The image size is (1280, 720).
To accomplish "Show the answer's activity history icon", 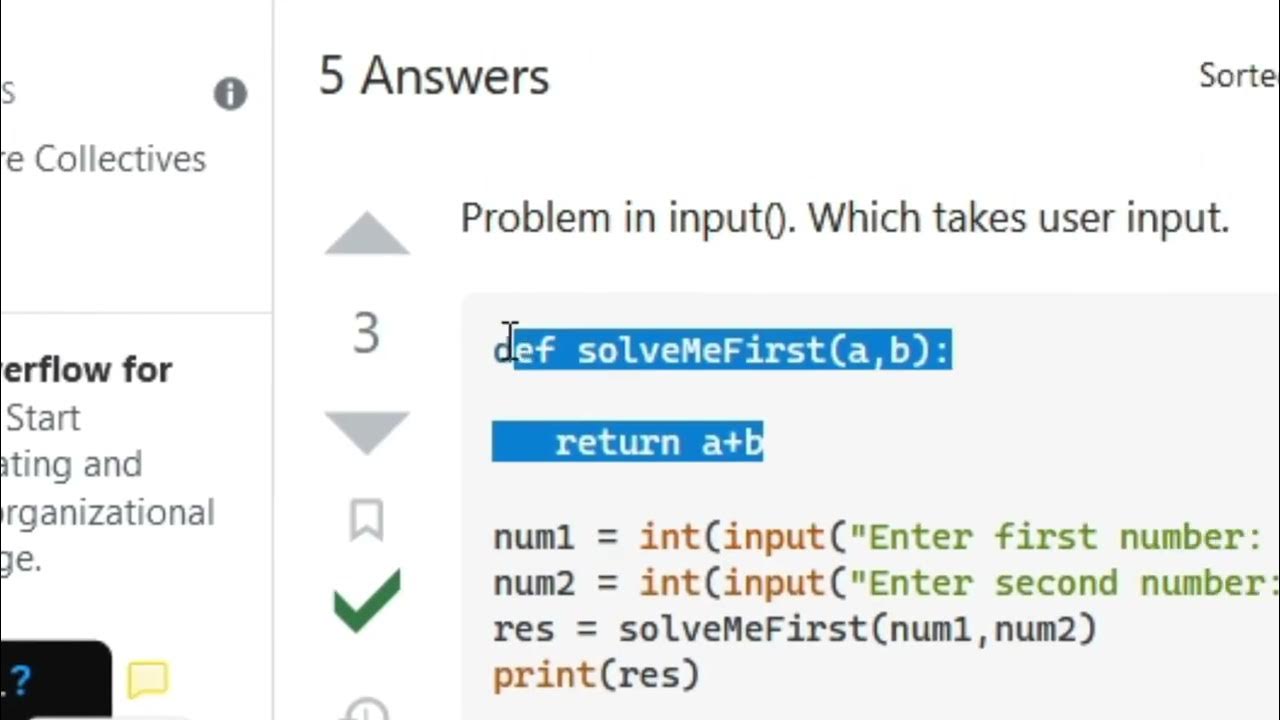I will [366, 710].
